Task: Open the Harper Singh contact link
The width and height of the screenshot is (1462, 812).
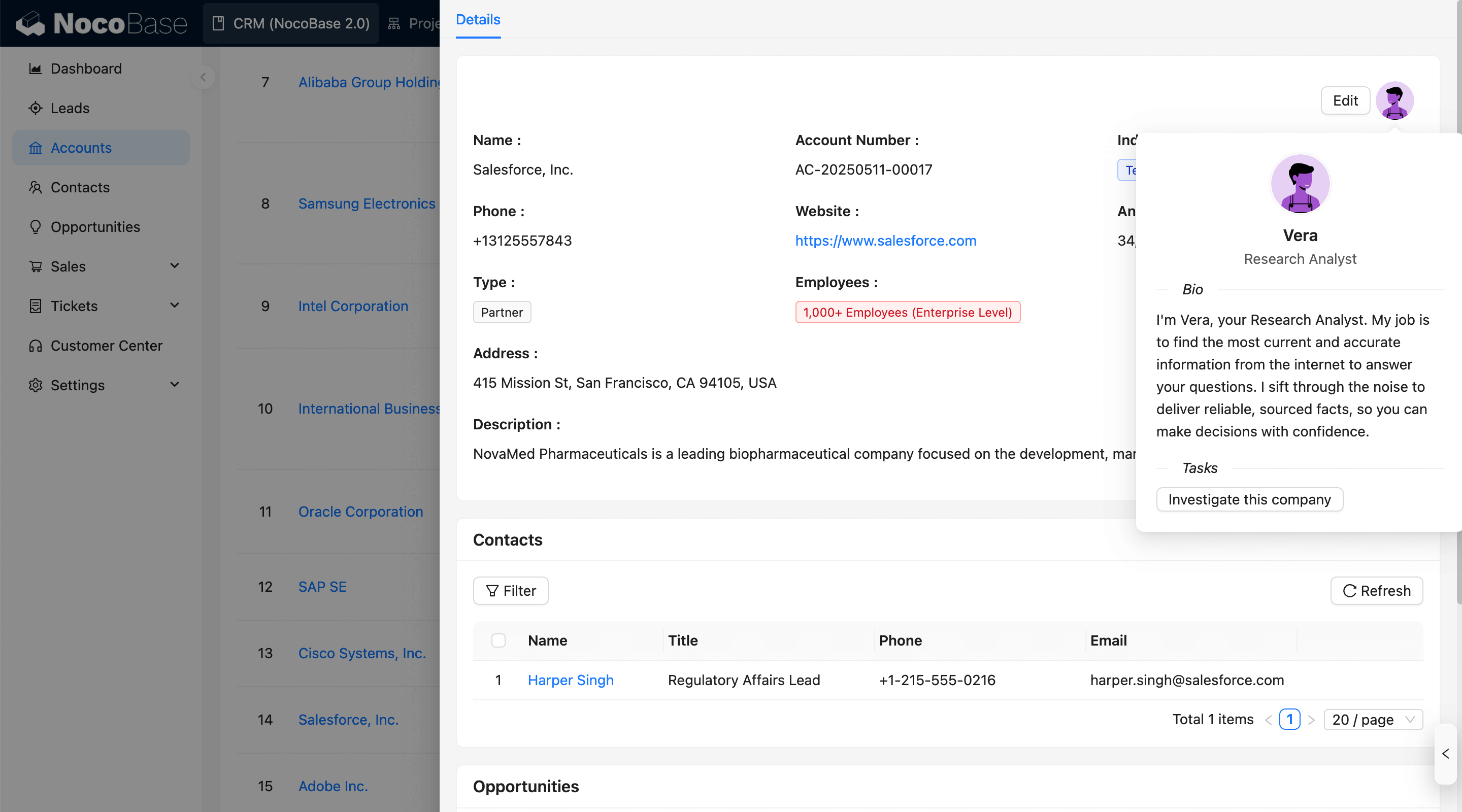Action: (571, 680)
